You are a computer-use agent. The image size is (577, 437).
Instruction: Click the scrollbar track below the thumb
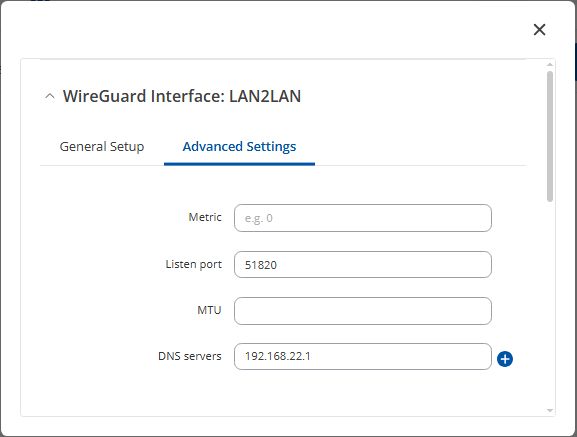[x=550, y=304]
